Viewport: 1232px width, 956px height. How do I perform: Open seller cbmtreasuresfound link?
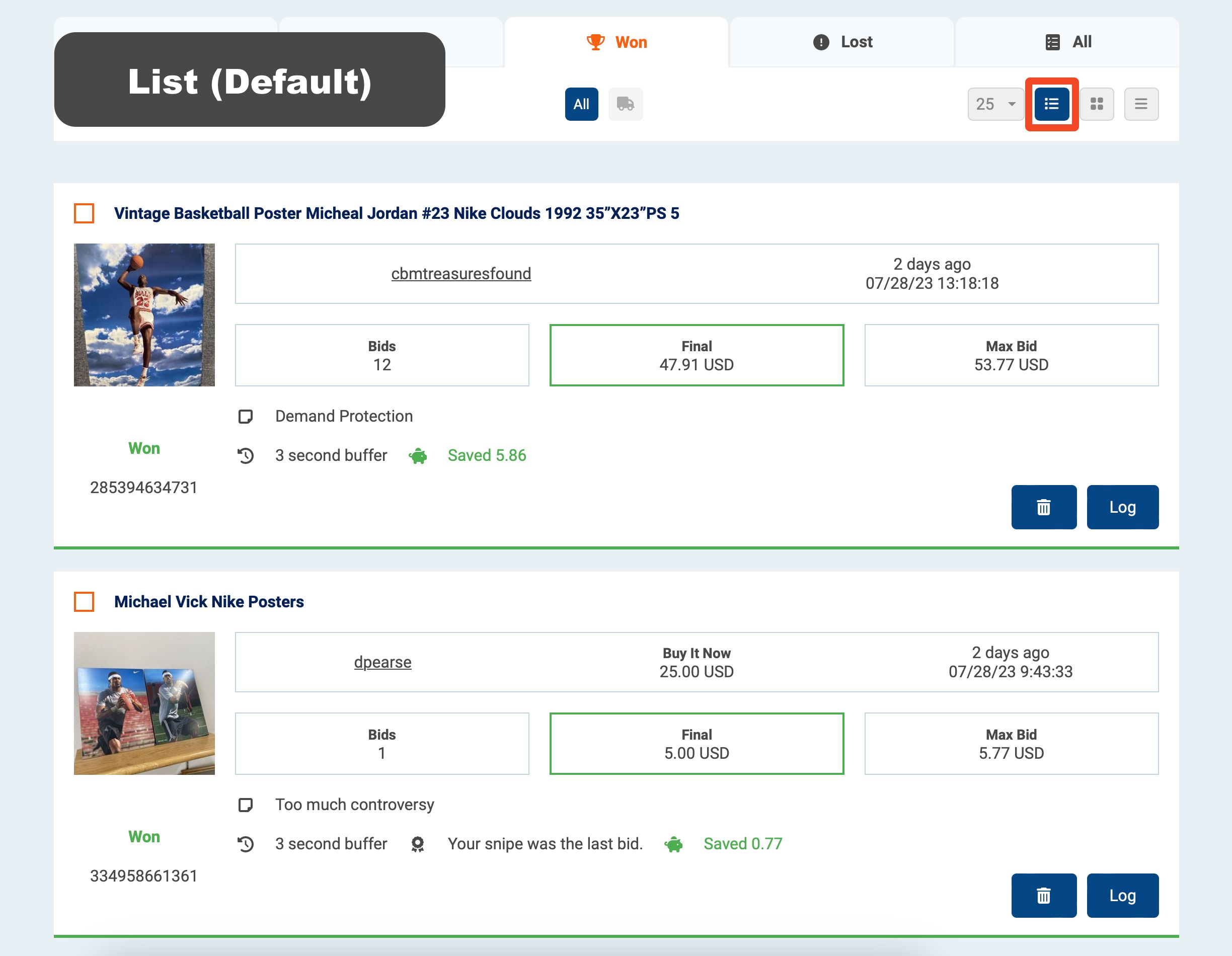tap(461, 274)
